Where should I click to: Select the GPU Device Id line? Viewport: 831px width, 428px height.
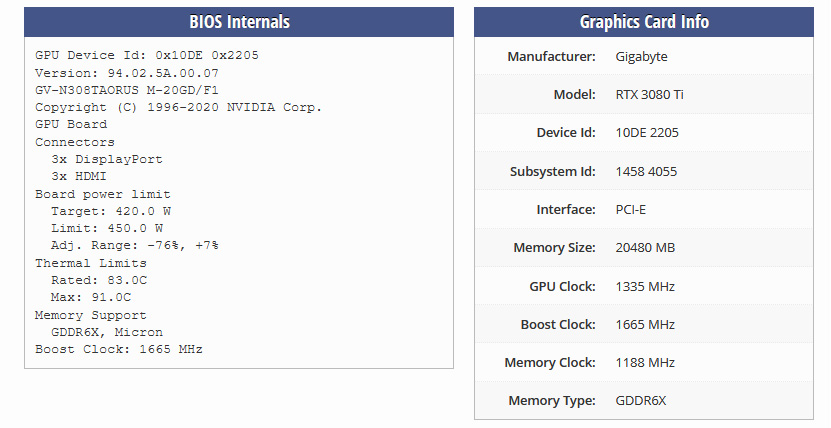[x=147, y=55]
